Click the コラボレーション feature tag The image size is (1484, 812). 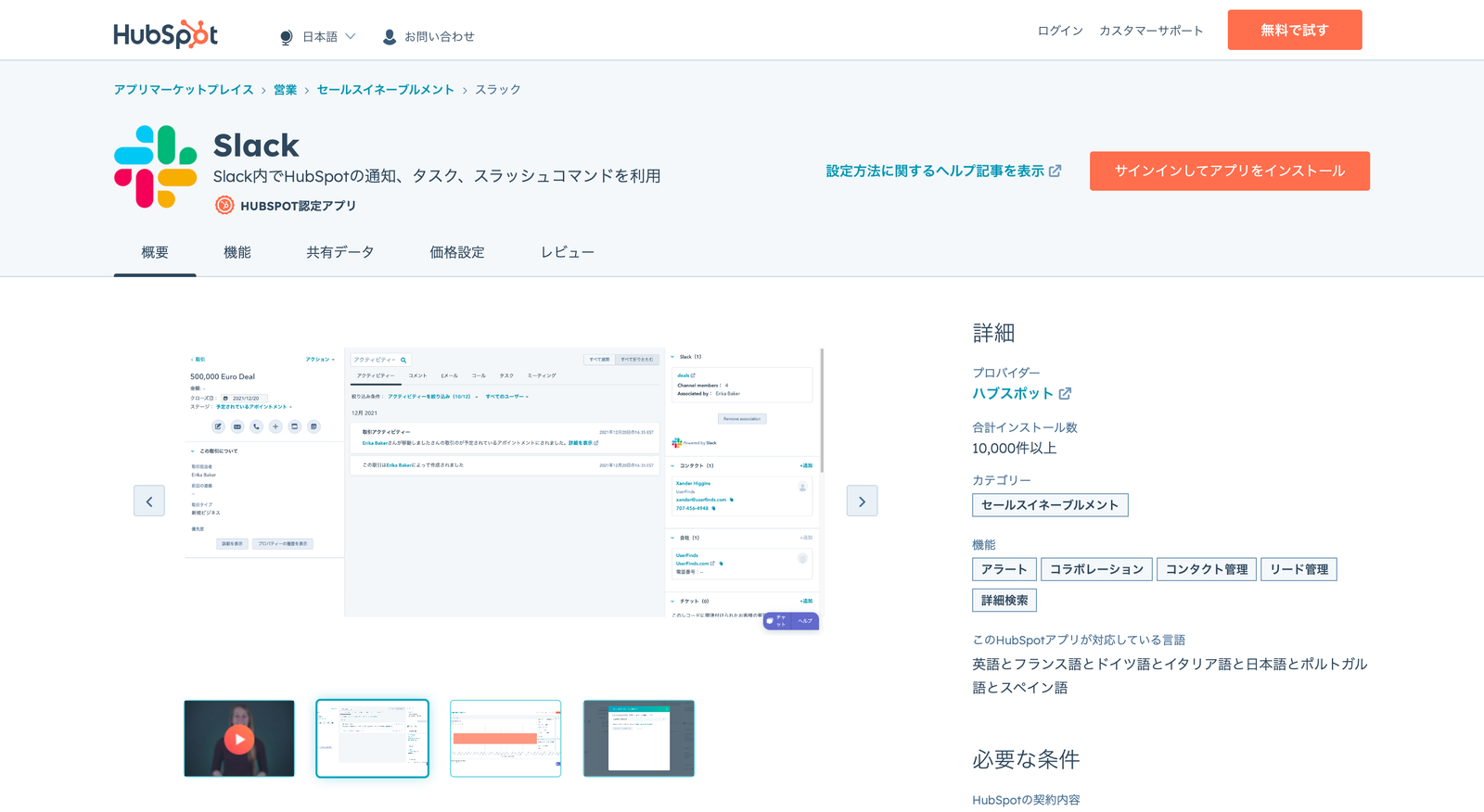(1096, 569)
